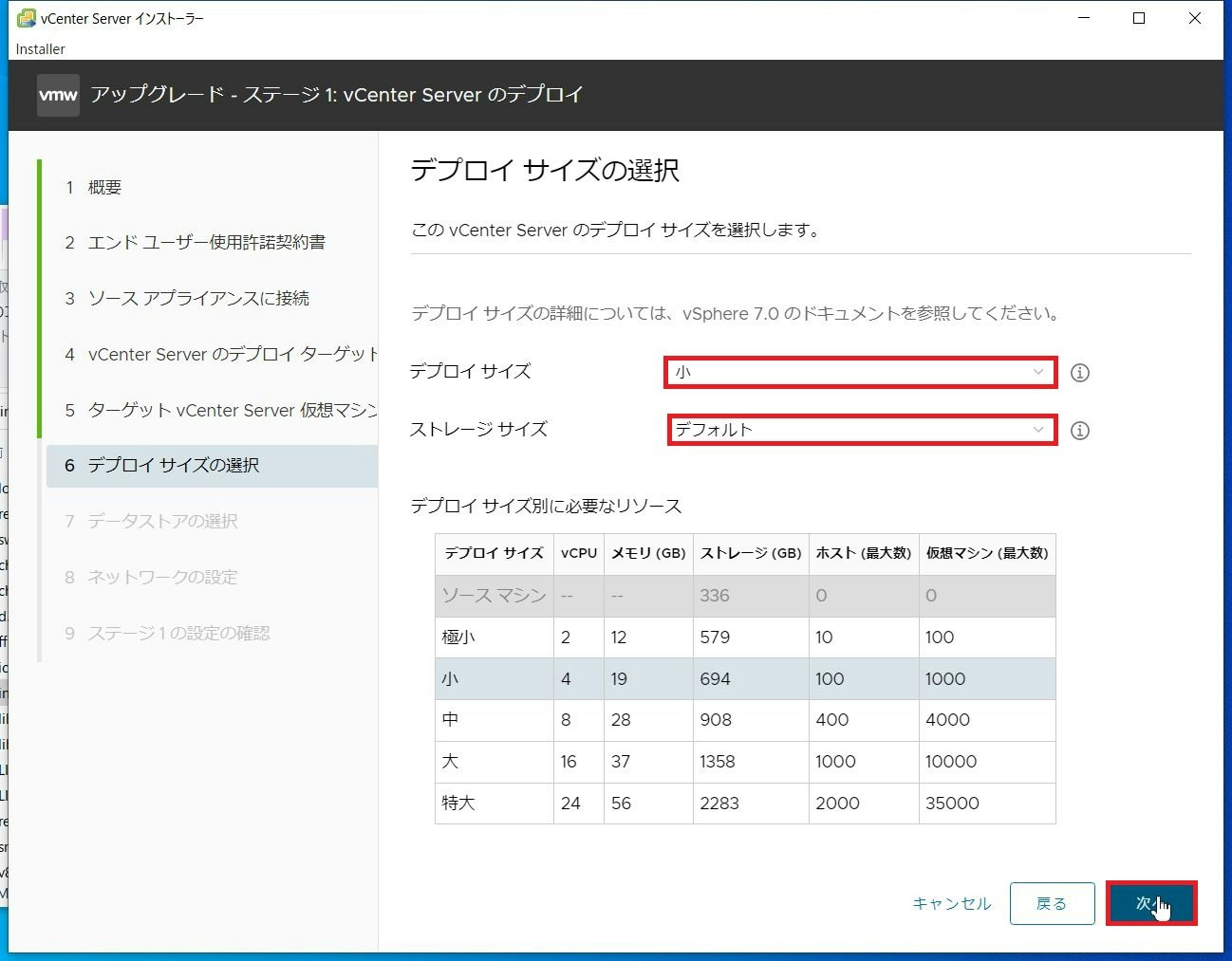Maximize the installer window

[1139, 18]
